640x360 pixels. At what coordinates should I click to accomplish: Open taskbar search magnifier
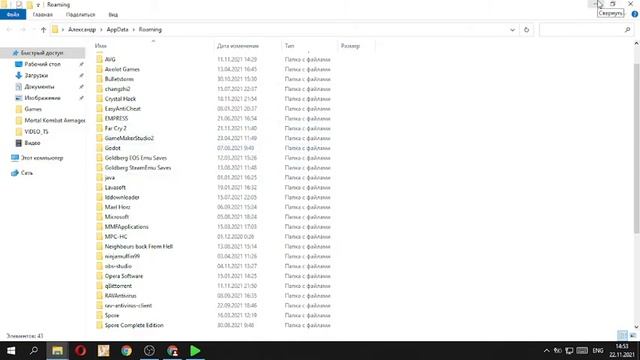(34, 351)
